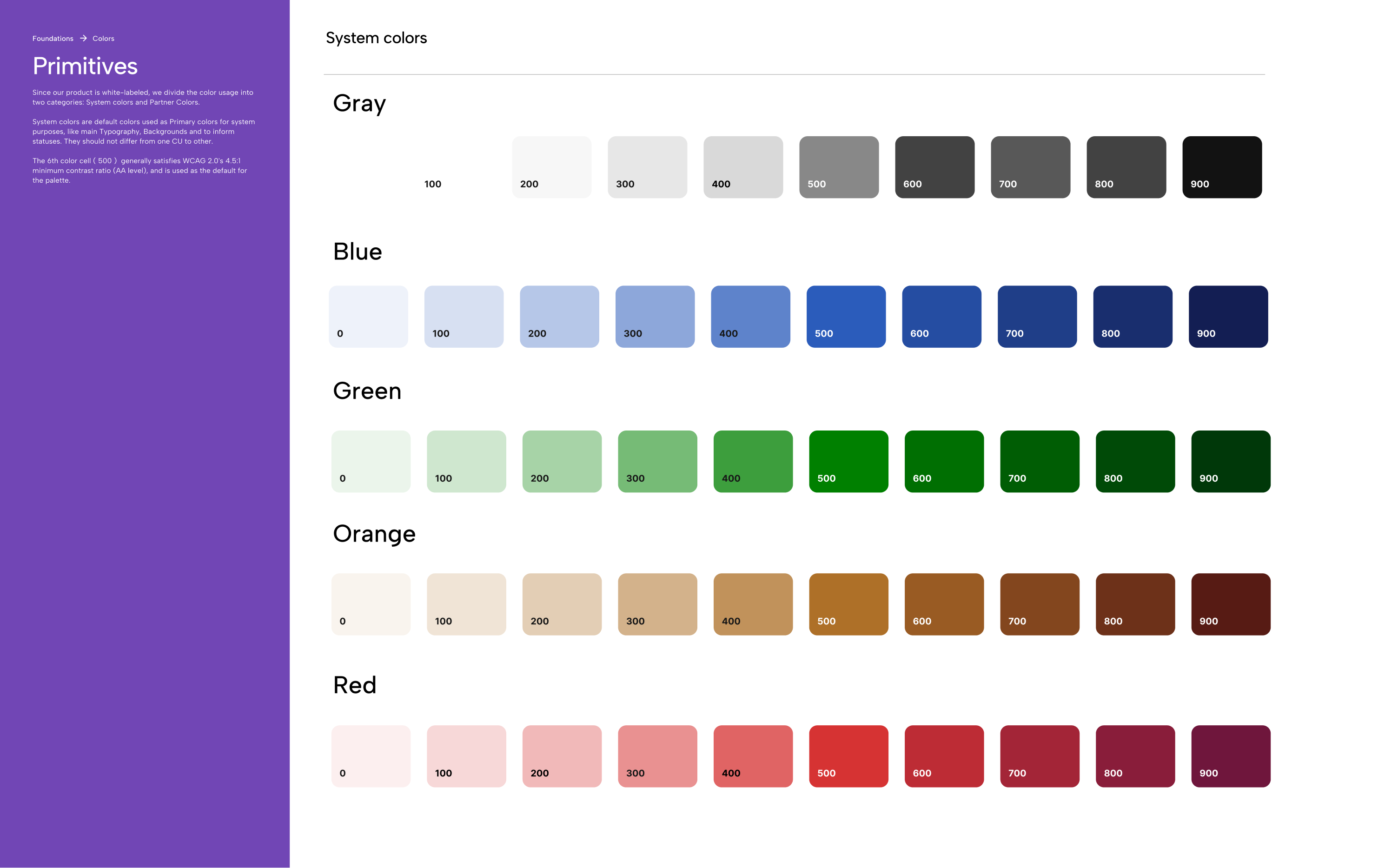The height and width of the screenshot is (868, 1378).
Task: Open the Foundations breadcrumb link
Action: pos(52,38)
